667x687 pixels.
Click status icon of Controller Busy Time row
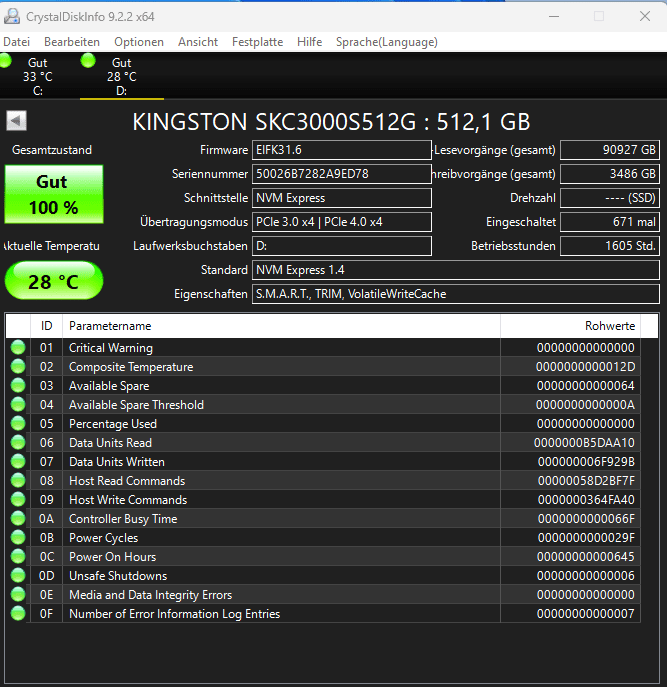18,518
